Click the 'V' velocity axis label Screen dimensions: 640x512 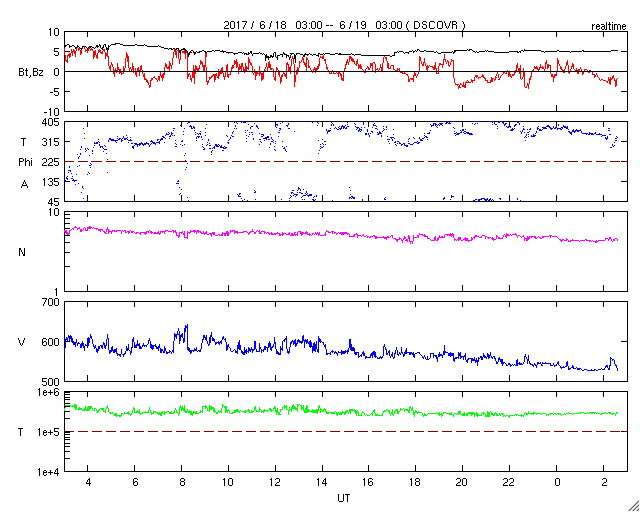22,342
